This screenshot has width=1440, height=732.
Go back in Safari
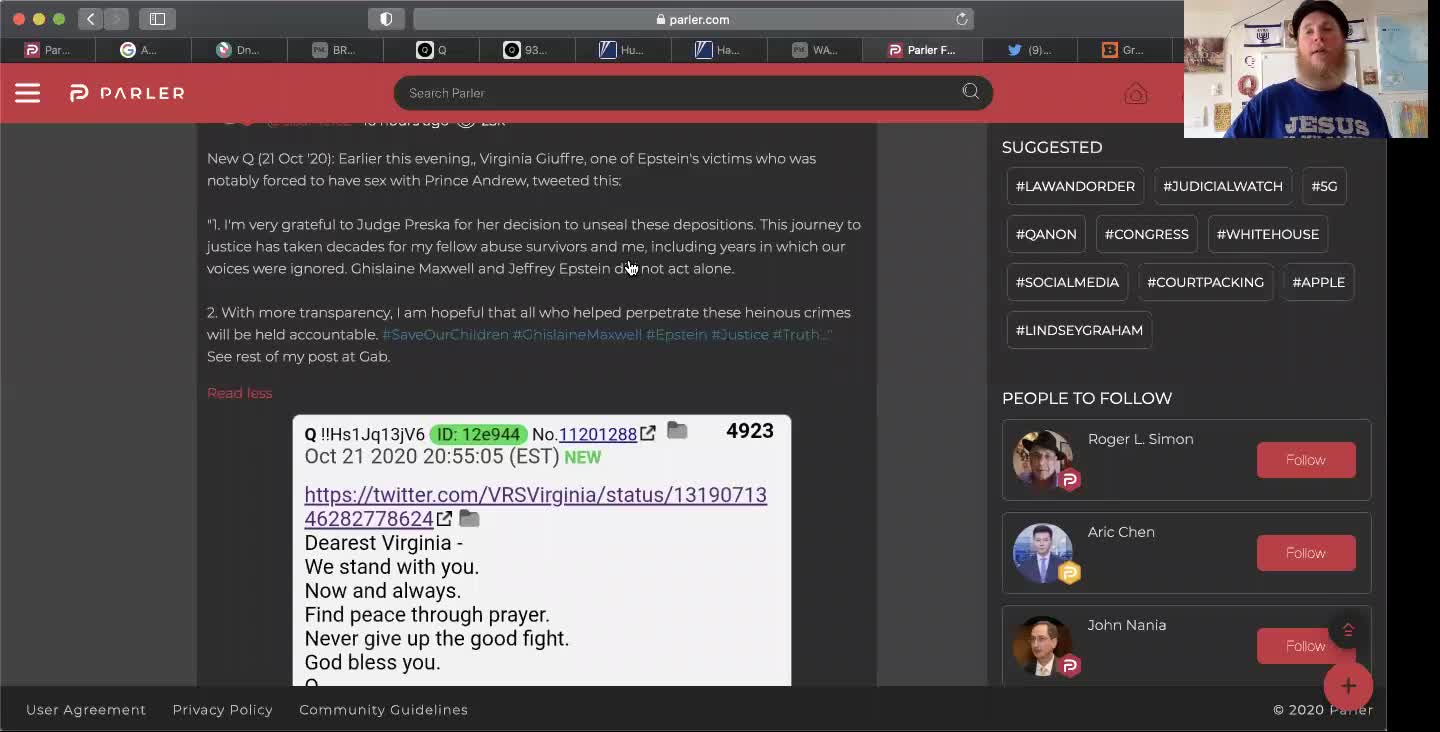click(x=90, y=19)
